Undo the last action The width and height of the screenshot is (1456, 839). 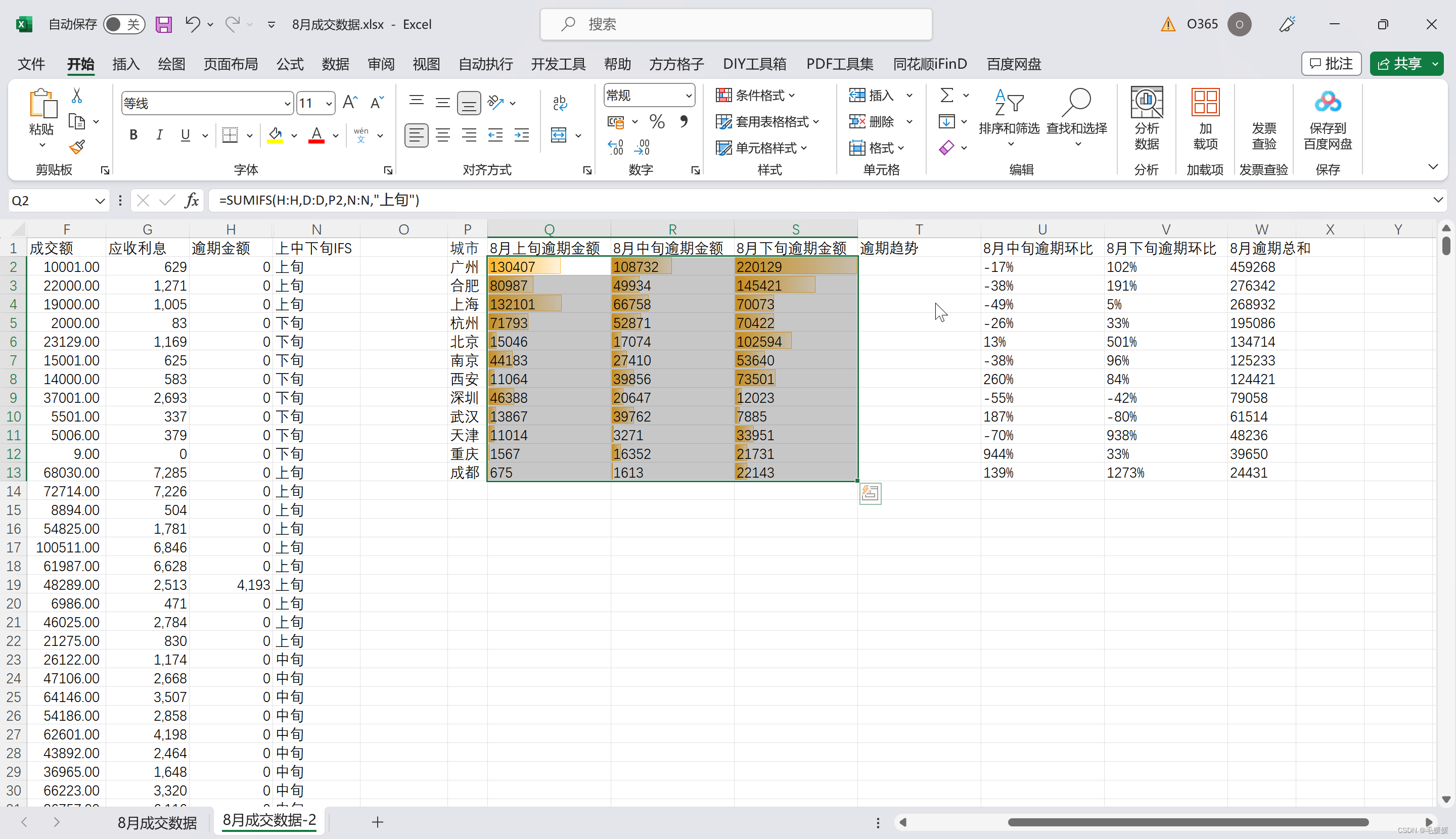193,24
